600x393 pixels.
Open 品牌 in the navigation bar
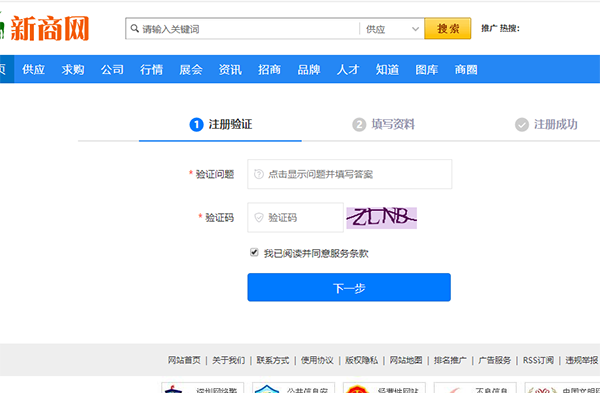(x=309, y=69)
